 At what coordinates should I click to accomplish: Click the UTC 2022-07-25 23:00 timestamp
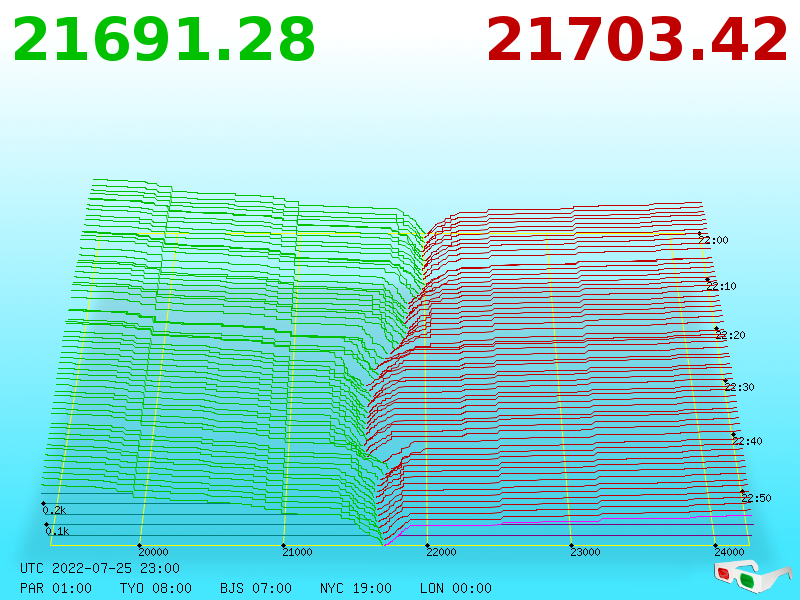click(x=100, y=568)
